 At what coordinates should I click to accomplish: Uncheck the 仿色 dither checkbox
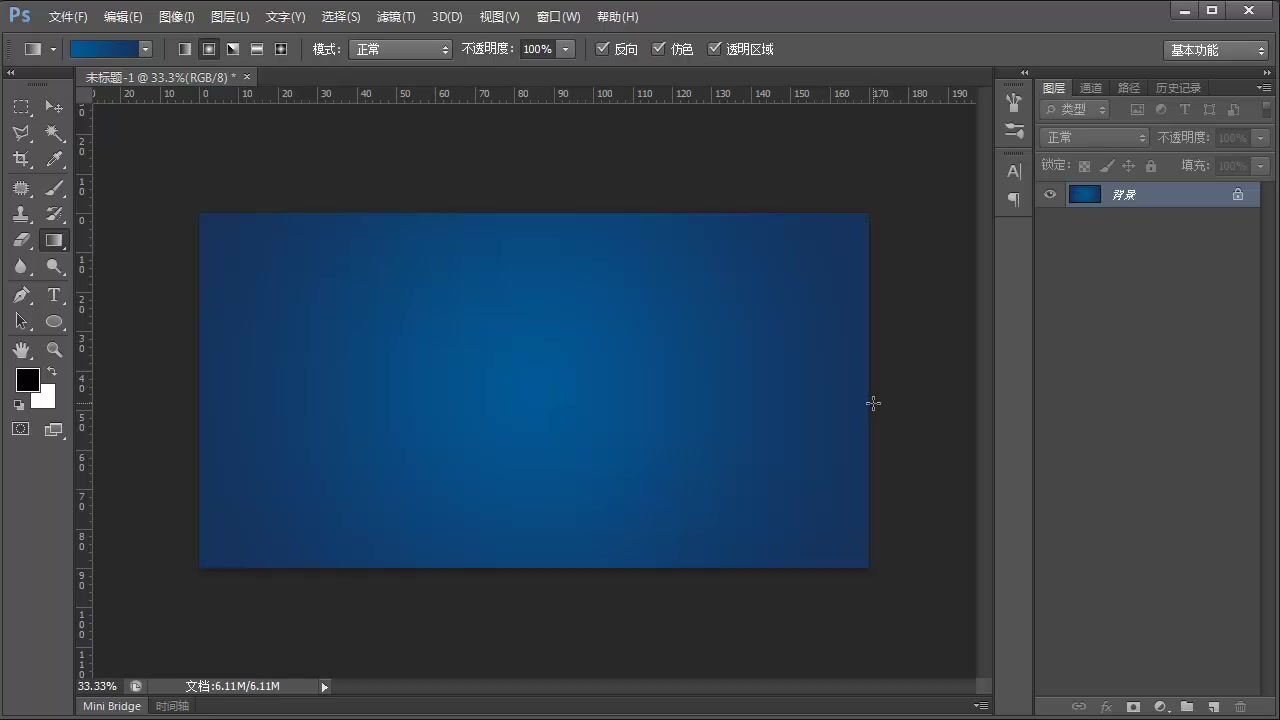point(658,48)
